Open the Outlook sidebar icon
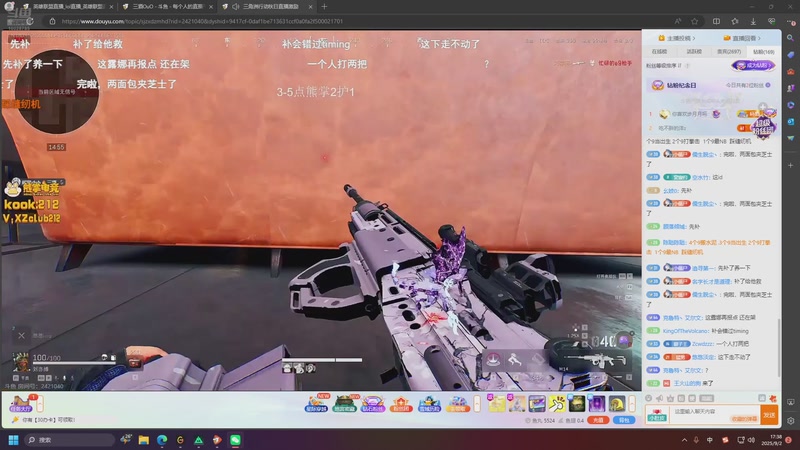This screenshot has height=450, width=800. pos(790,122)
